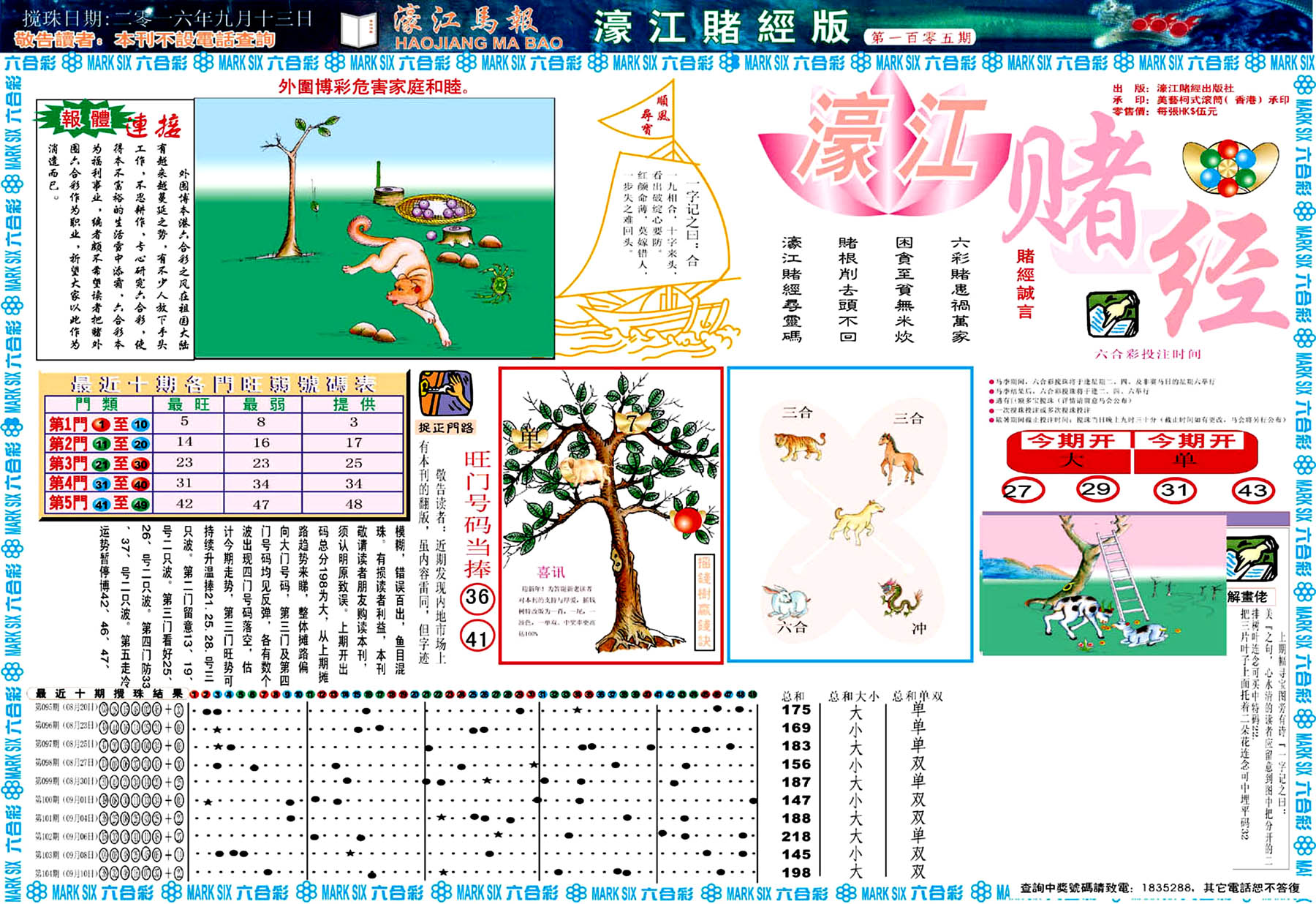
Task: Click the rabbit zodiac icon above 六合
Action: click(787, 603)
